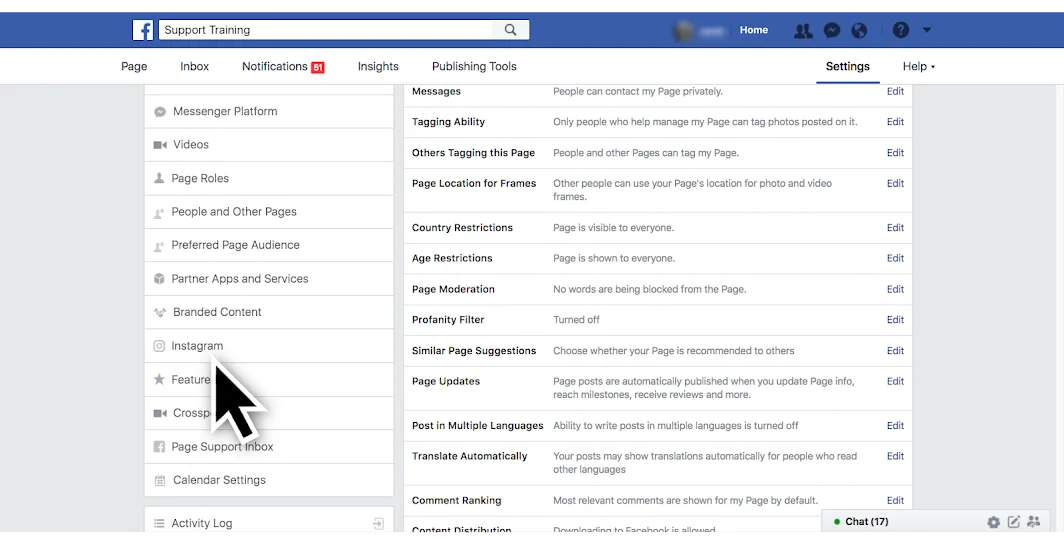
Task: Open the Notifications tab
Action: [x=275, y=67]
